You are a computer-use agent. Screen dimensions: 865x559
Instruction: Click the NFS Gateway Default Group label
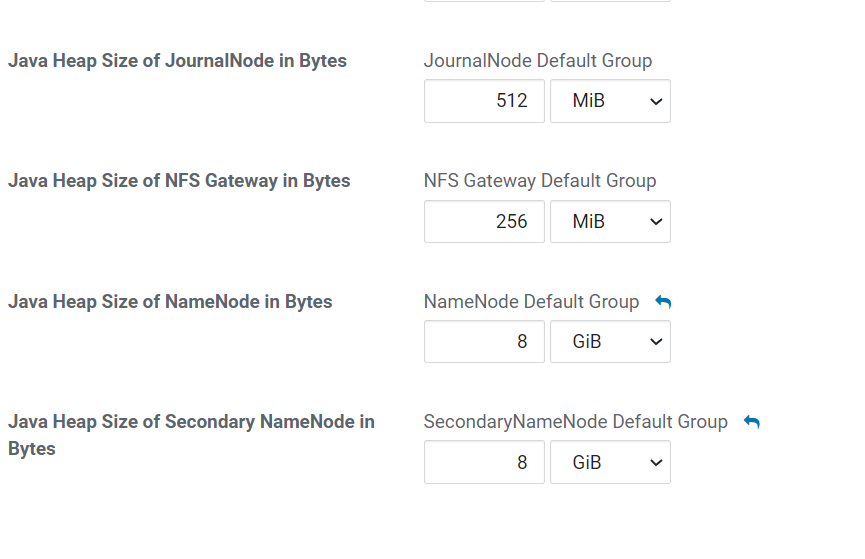[539, 181]
